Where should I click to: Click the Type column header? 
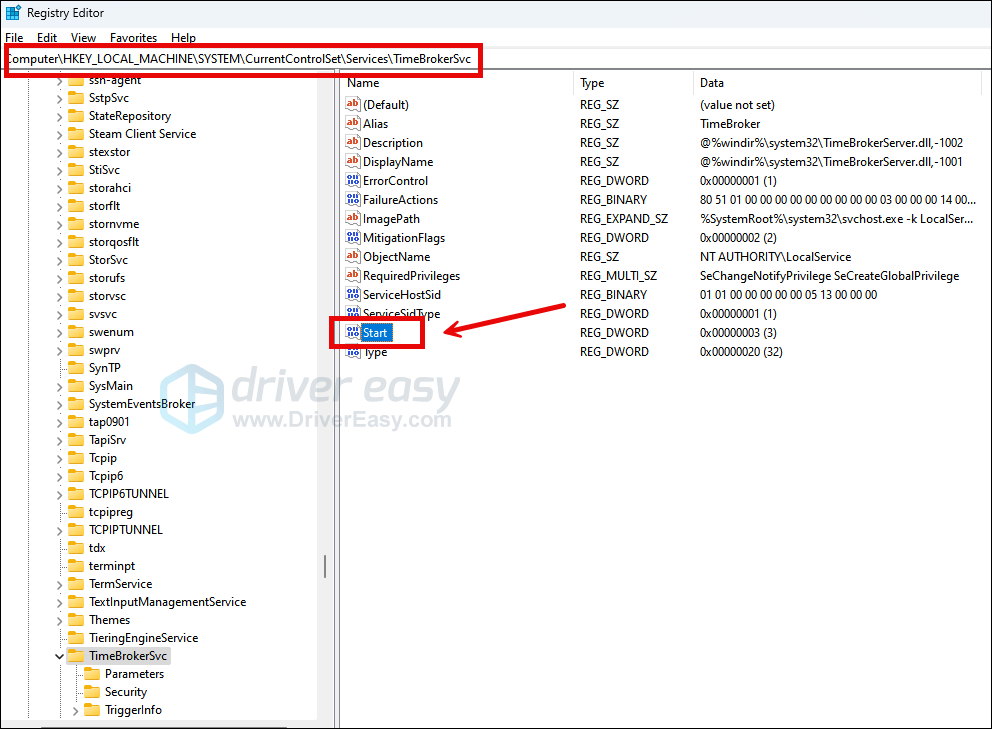[x=592, y=83]
